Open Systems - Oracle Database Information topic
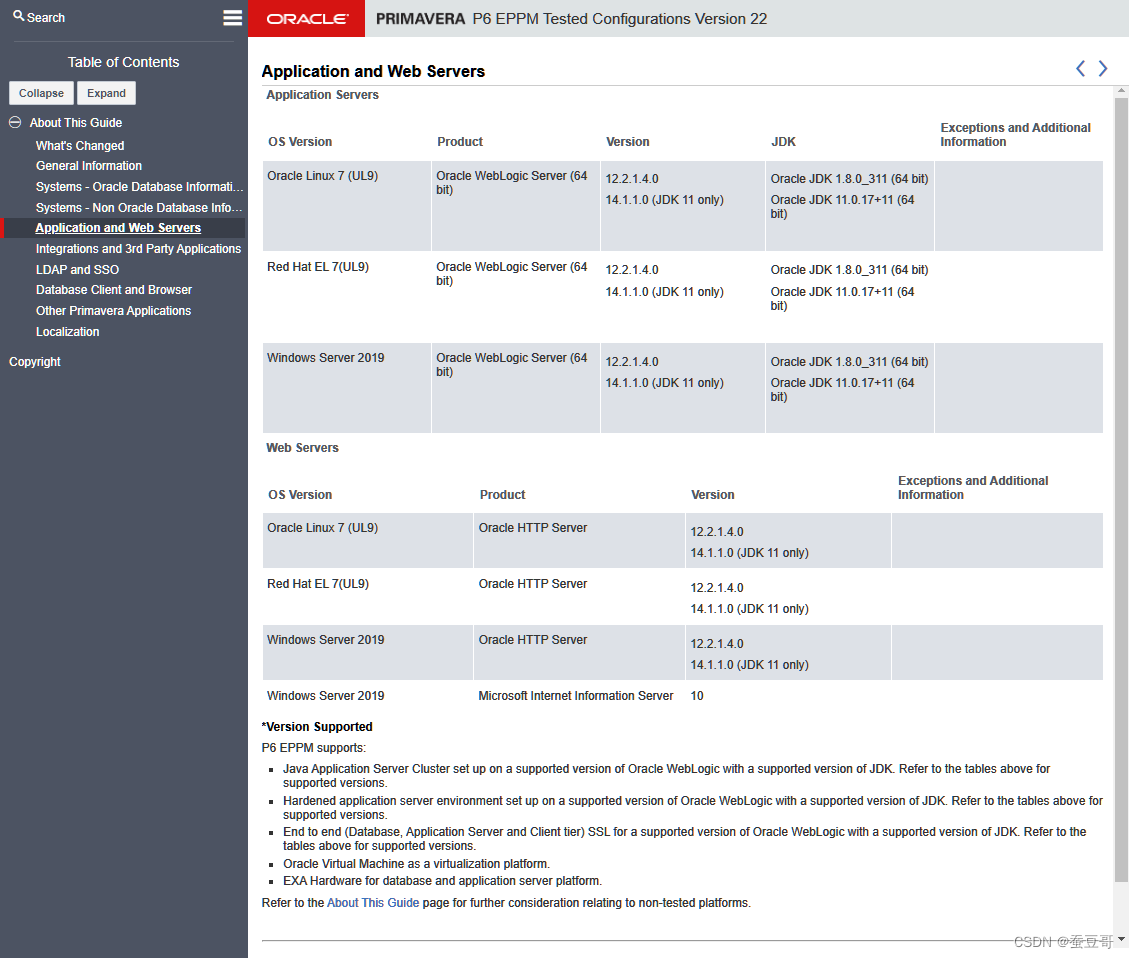This screenshot has height=958, width=1129. click(x=140, y=186)
